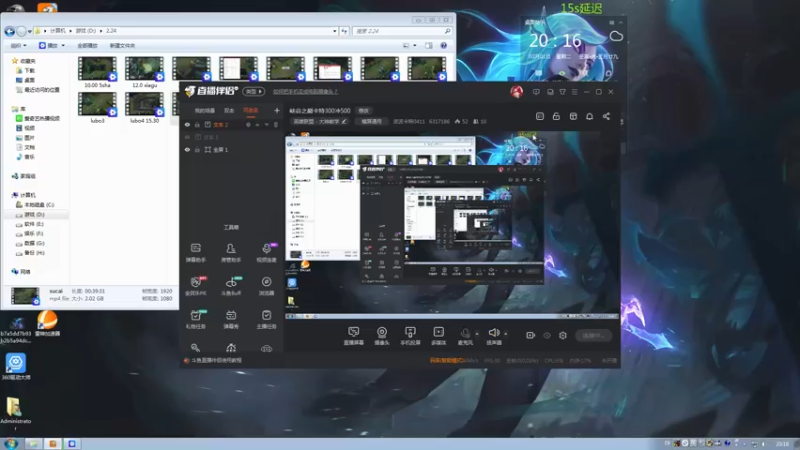The width and height of the screenshot is (800, 450).
Task: Click the mode switch pill next to logo
Action: click(x=254, y=92)
